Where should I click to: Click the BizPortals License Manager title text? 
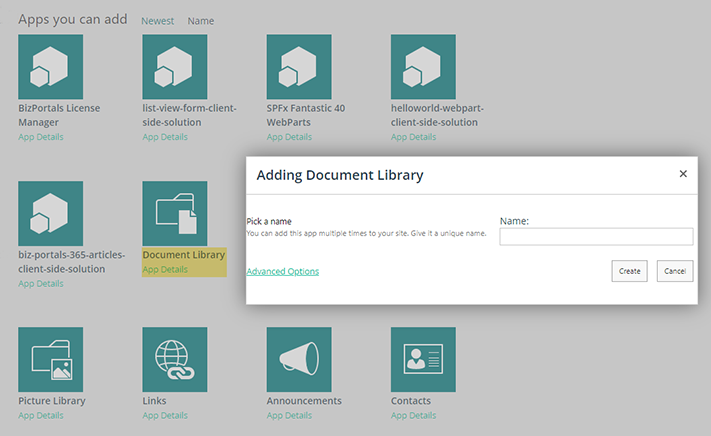point(59,115)
